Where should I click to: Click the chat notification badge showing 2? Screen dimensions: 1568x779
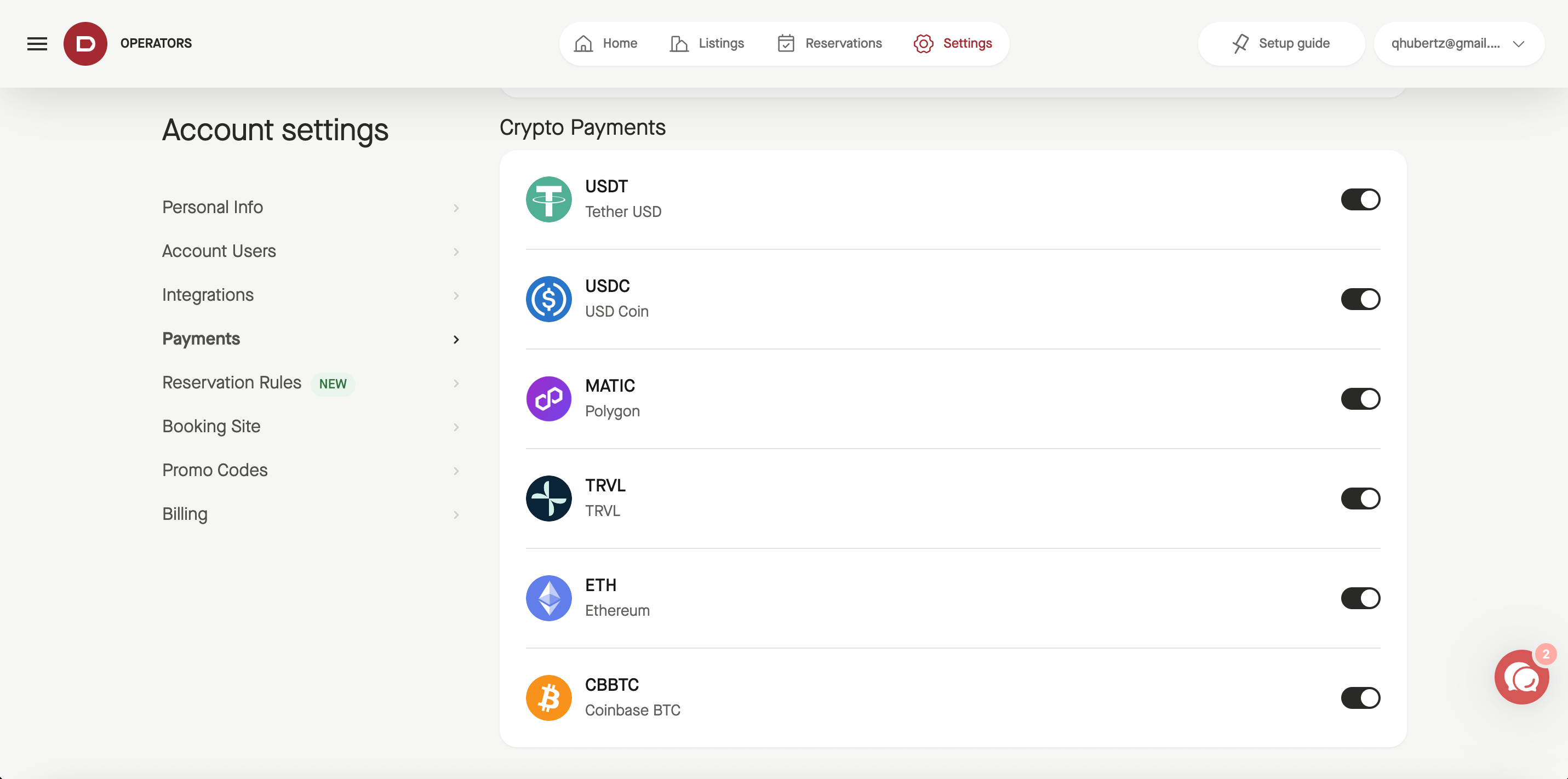click(1546, 654)
